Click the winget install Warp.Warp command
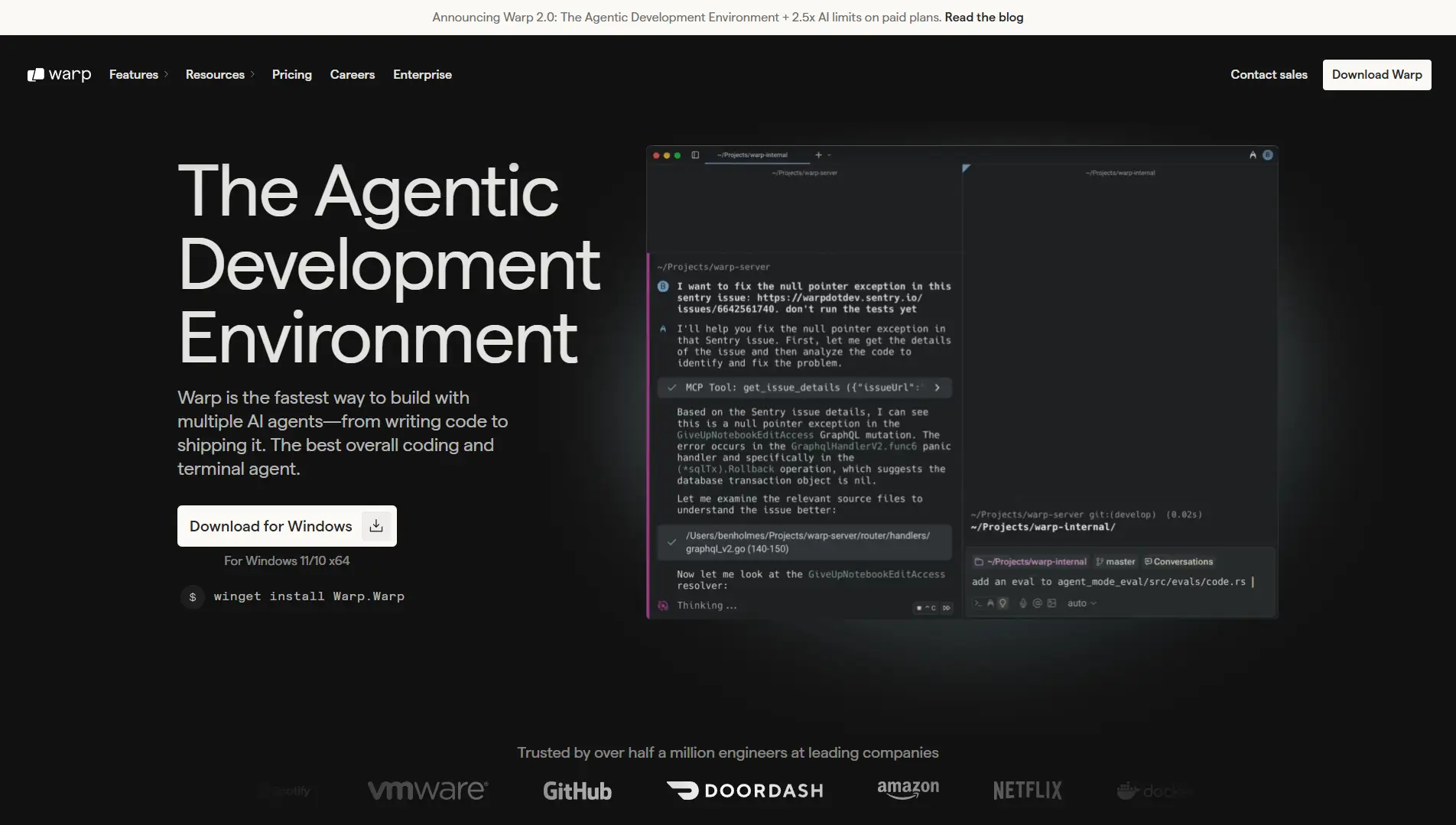1456x825 pixels. click(309, 596)
